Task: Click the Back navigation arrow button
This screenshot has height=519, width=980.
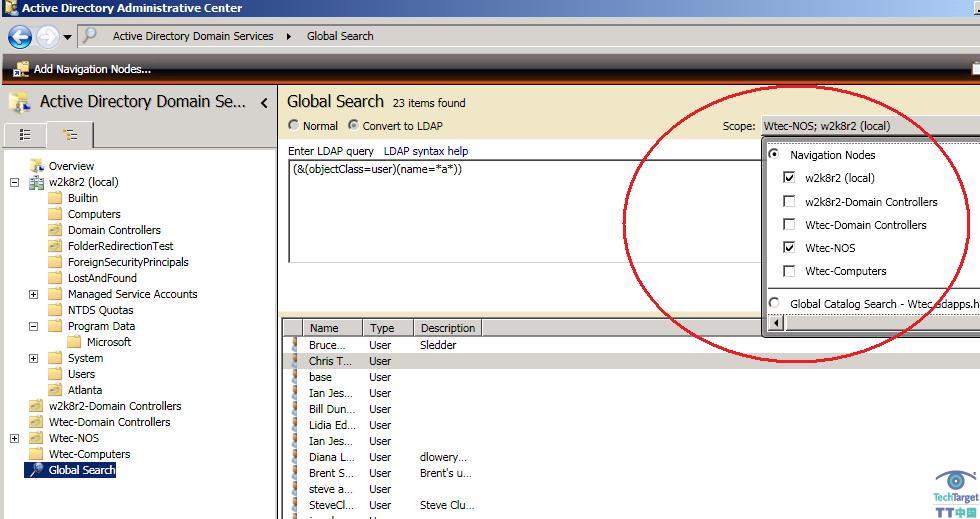Action: (x=20, y=37)
